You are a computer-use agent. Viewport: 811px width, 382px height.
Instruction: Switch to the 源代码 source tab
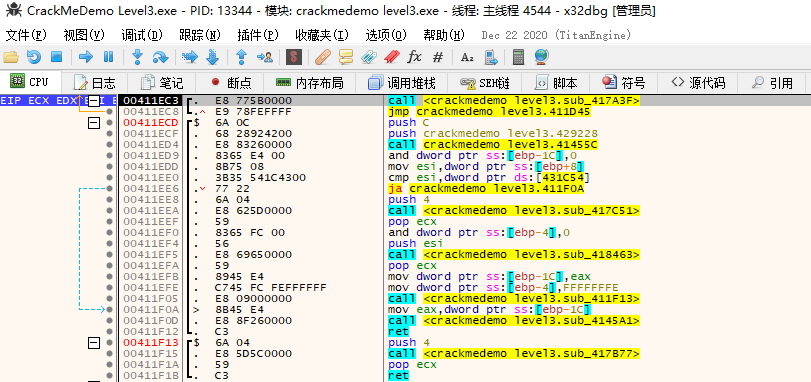pyautogui.click(x=698, y=83)
